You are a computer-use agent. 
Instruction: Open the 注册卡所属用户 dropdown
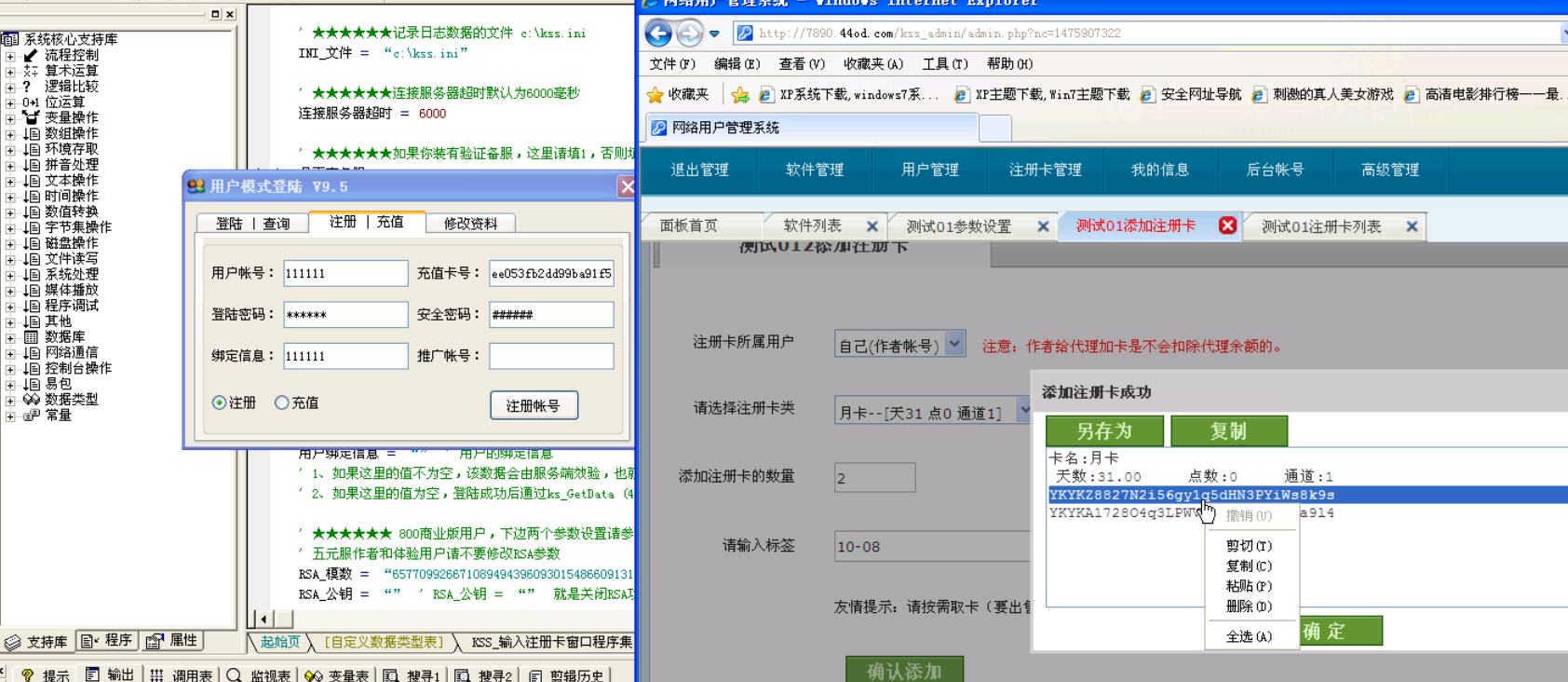[954, 344]
